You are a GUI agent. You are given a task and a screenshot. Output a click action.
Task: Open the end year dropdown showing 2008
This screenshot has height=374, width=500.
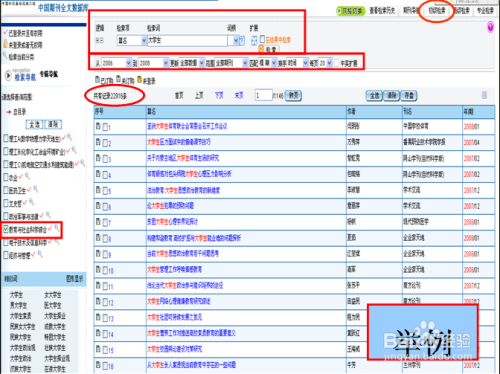[154, 63]
